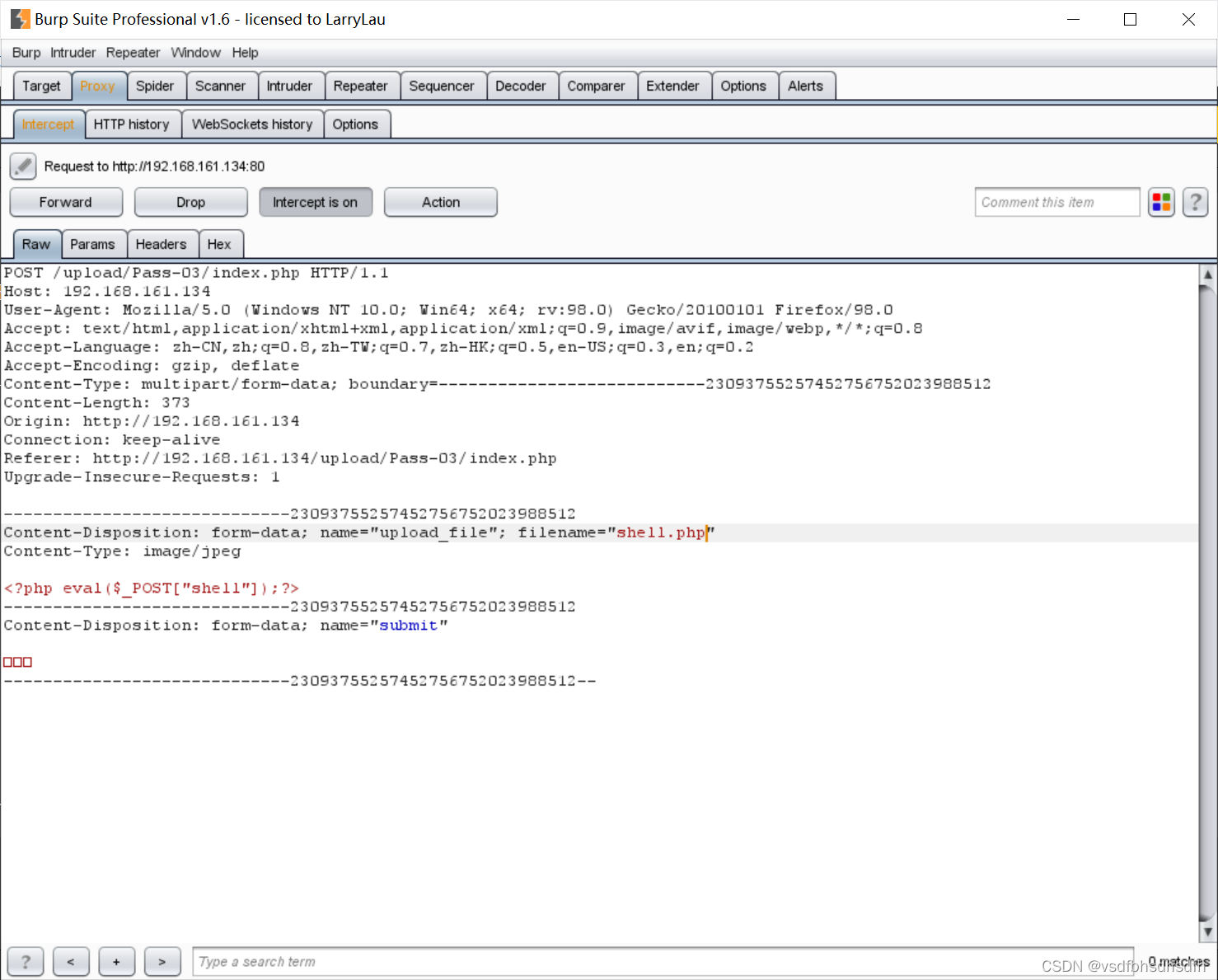Click the Forward button
1218x980 pixels.
[x=66, y=202]
